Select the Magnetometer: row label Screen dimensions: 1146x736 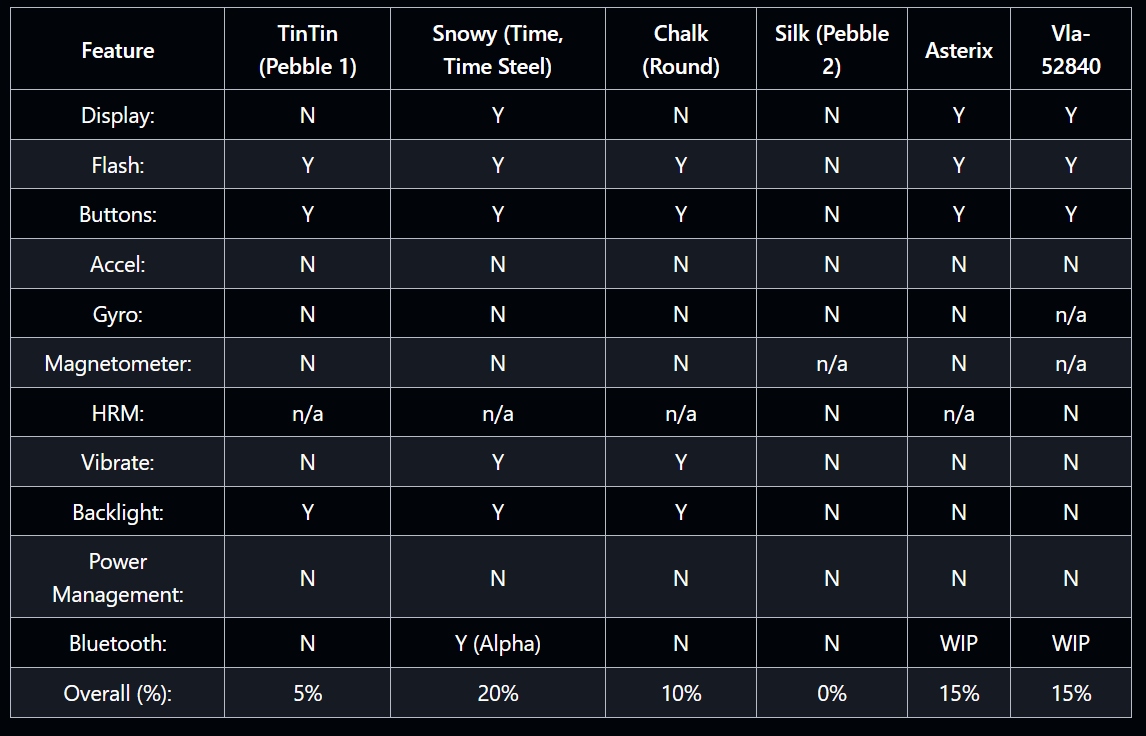pos(118,363)
